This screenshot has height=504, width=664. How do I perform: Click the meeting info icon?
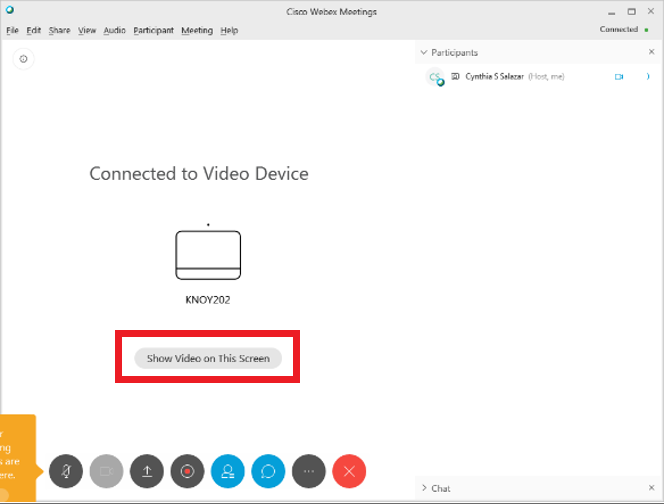pyautogui.click(x=24, y=59)
